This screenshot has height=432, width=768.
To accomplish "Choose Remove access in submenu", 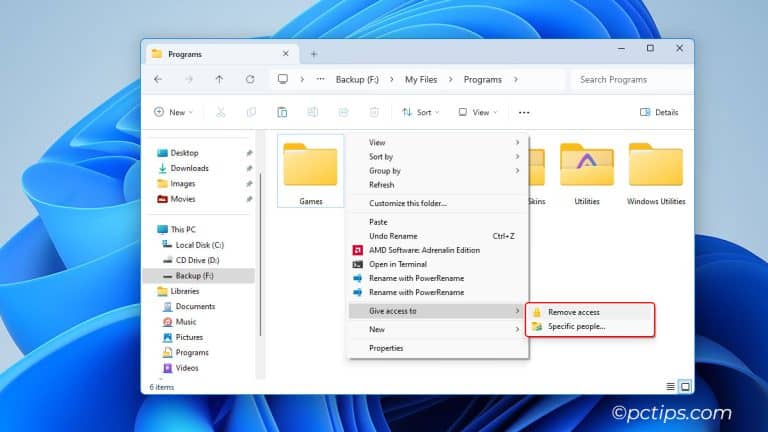I will tap(590, 312).
